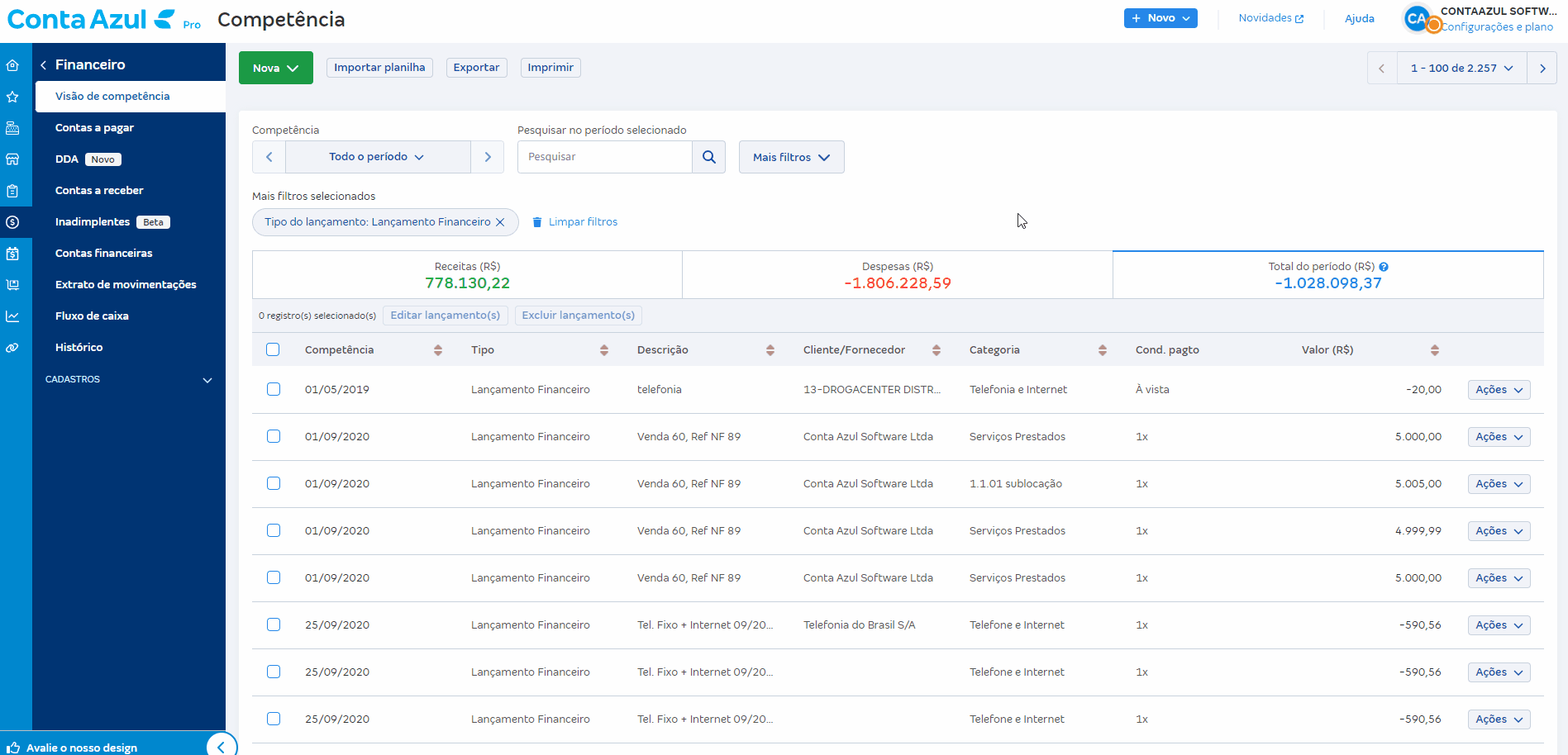Navigate to Fluxo de caixa

click(92, 316)
